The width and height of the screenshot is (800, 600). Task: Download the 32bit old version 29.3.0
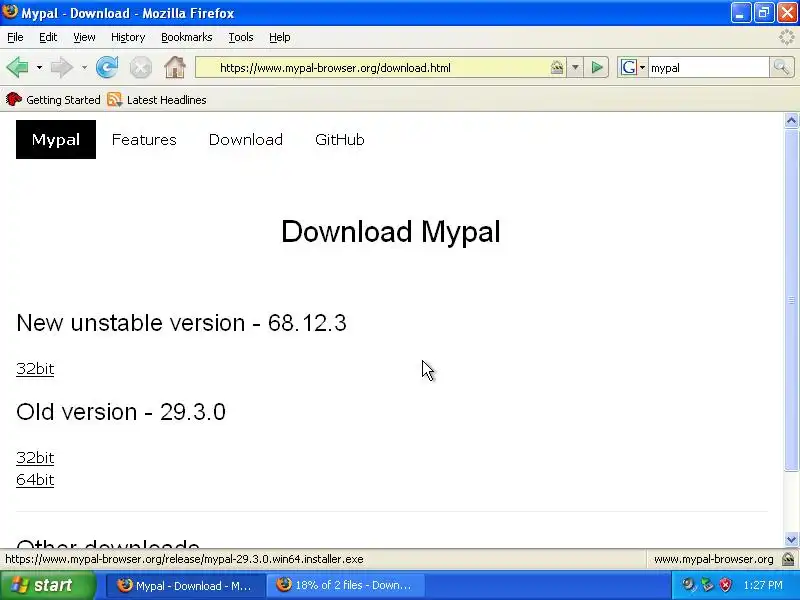coord(35,458)
